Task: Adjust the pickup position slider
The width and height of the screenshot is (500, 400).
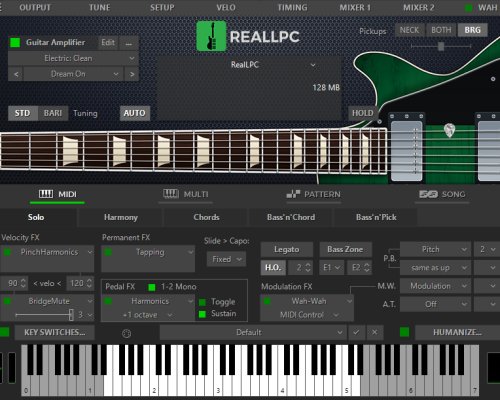Action: pos(441,46)
